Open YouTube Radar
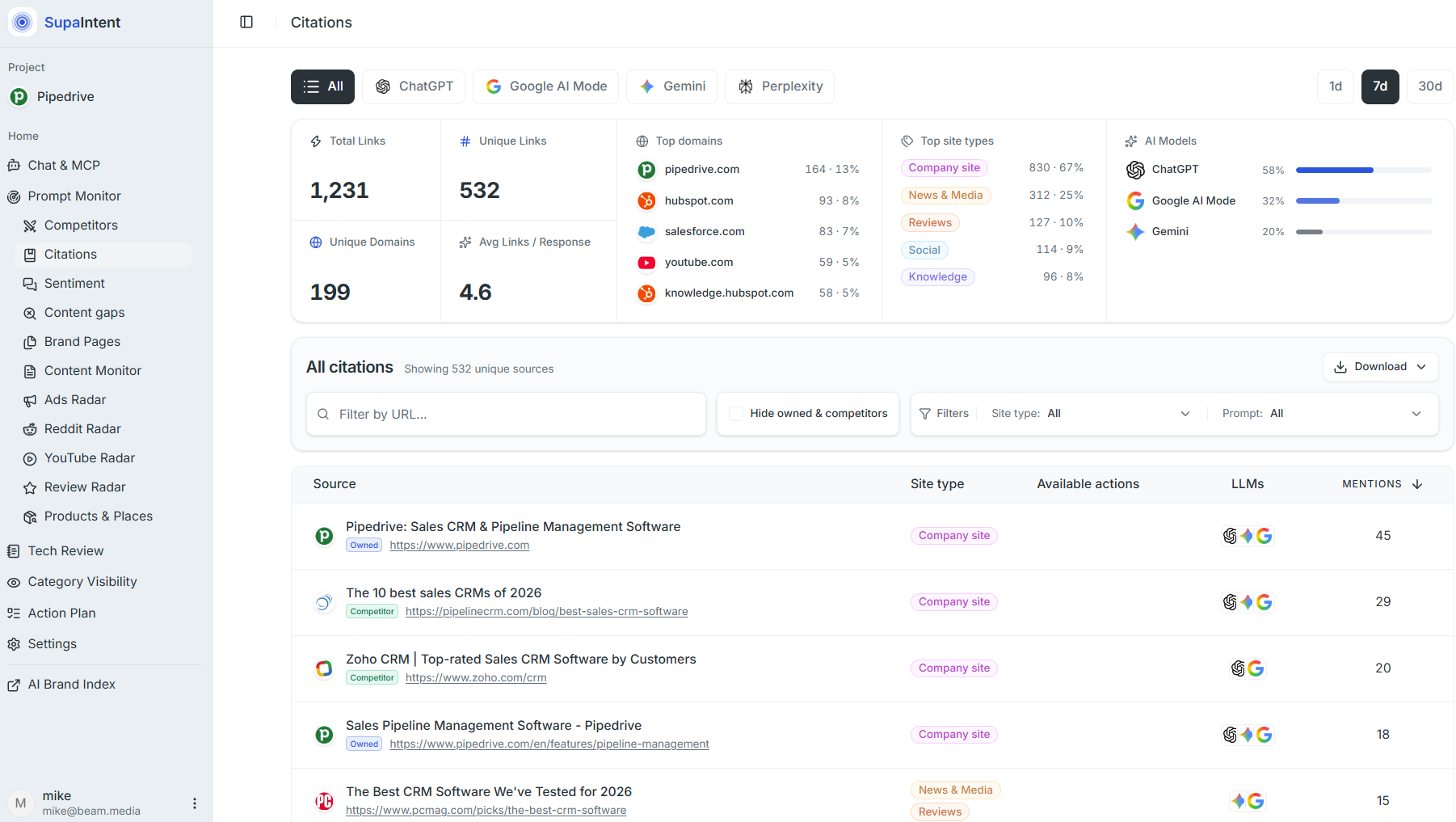 coord(90,457)
